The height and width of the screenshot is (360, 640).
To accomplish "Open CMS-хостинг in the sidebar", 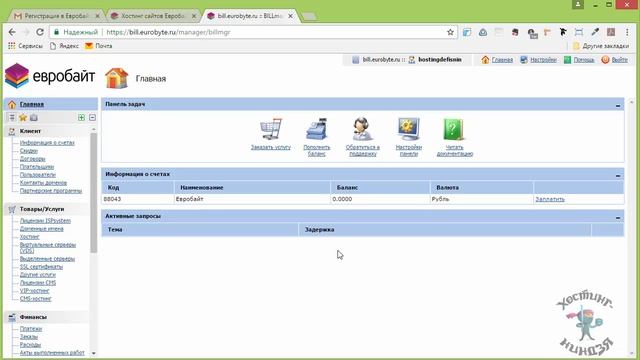I will pyautogui.click(x=36, y=299).
